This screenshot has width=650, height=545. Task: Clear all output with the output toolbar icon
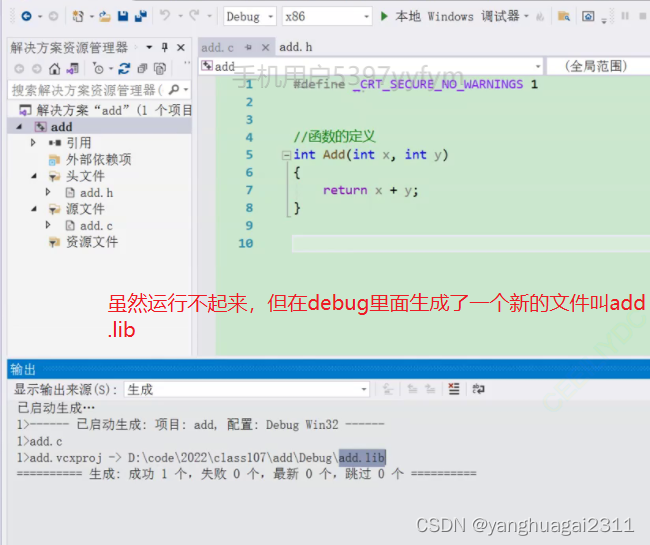pos(455,389)
